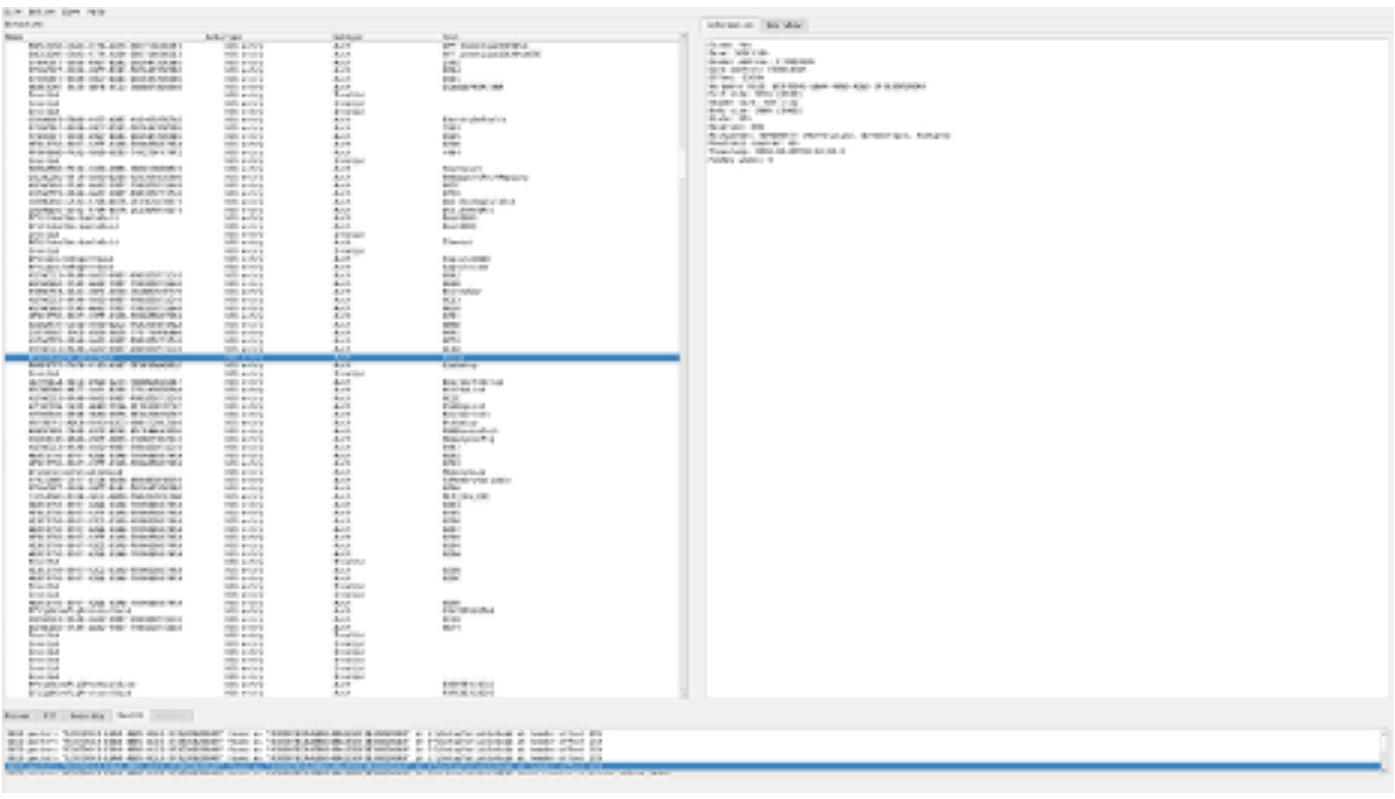Open the tab beside the Information tab
Image resolution: width=1395 pixels, height=799 pixels.
click(783, 24)
